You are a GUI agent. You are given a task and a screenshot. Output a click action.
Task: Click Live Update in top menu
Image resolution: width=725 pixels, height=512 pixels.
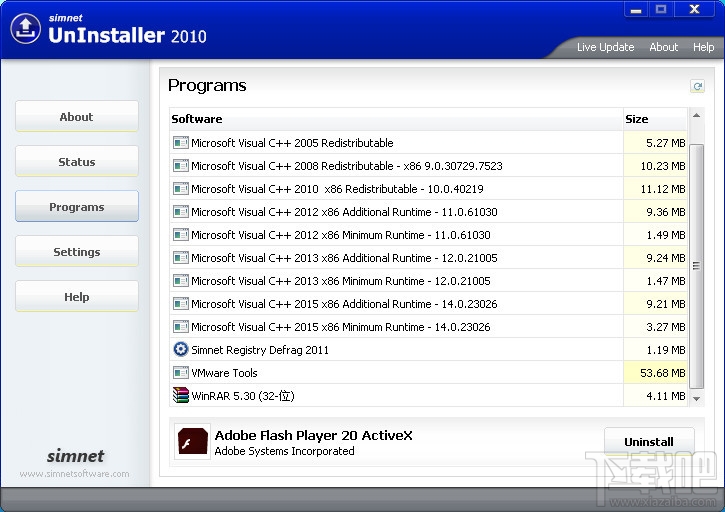pyautogui.click(x=605, y=47)
